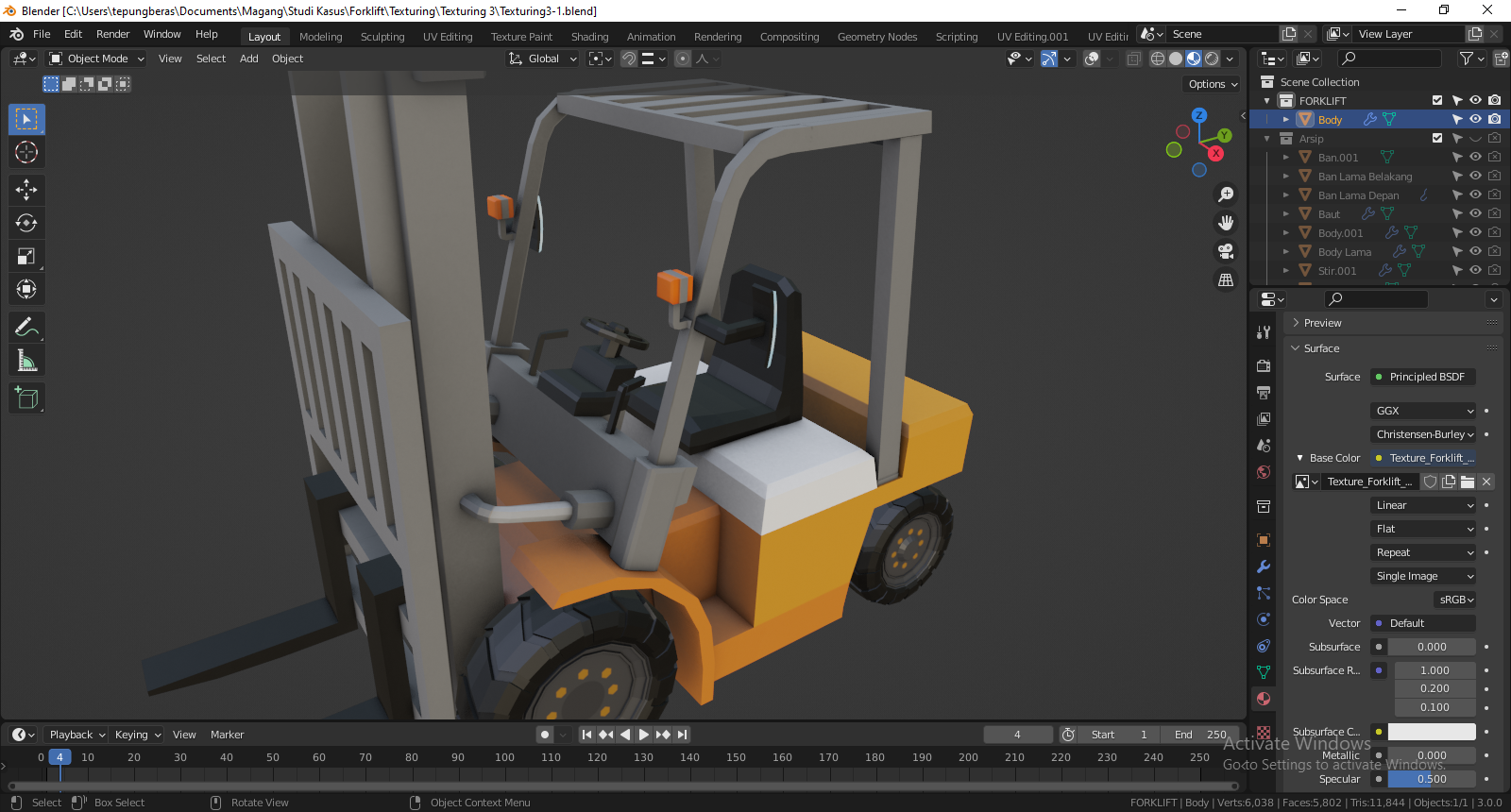The height and width of the screenshot is (812, 1511).
Task: Open the viewport Add menu
Action: pos(248,59)
